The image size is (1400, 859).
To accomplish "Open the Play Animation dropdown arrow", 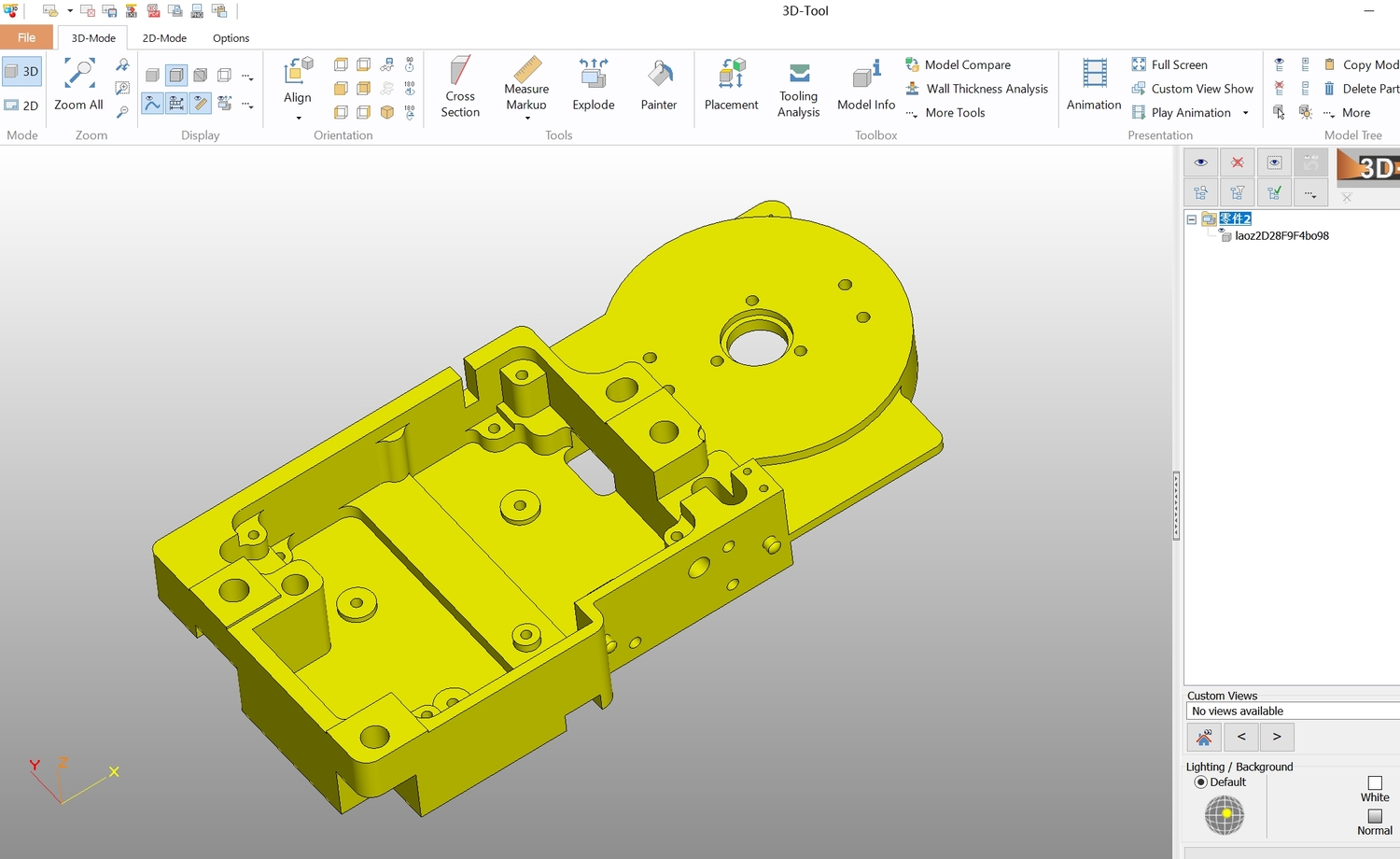I will 1245,113.
